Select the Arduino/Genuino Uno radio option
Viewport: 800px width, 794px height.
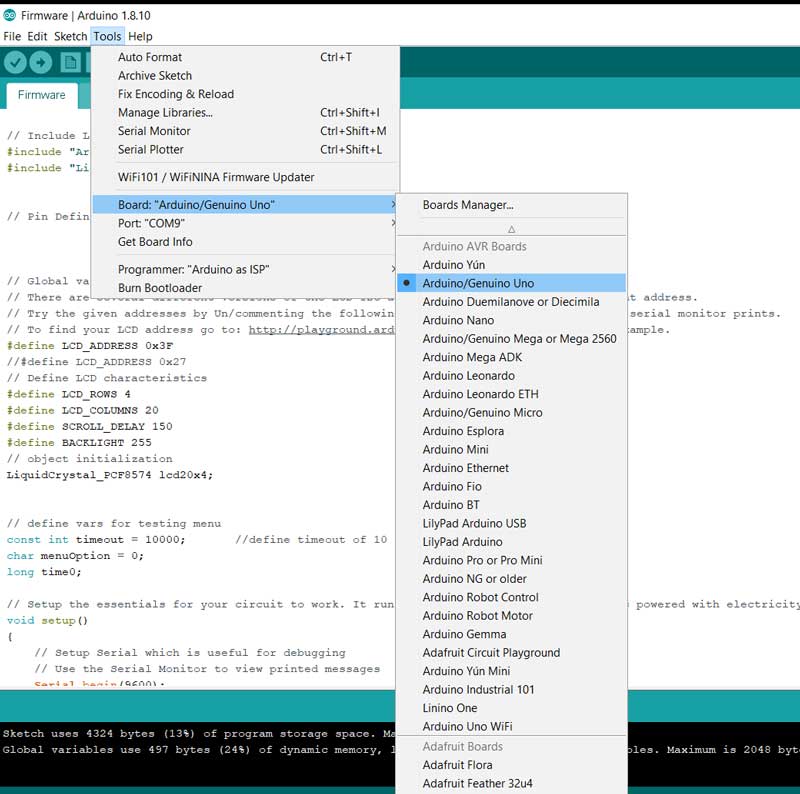[x=511, y=283]
